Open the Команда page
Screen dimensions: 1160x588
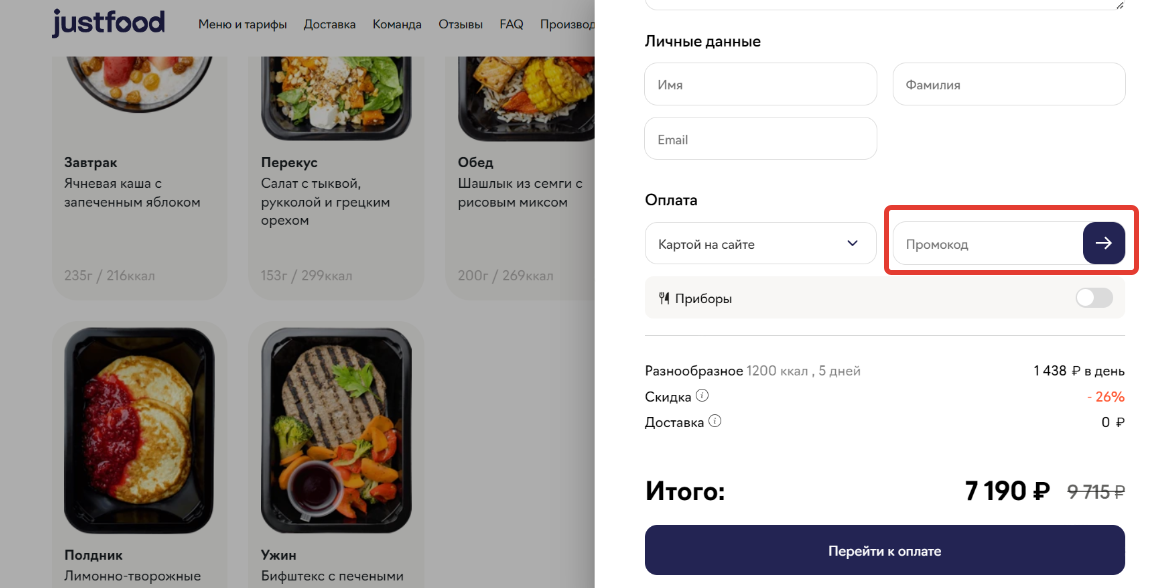point(397,24)
